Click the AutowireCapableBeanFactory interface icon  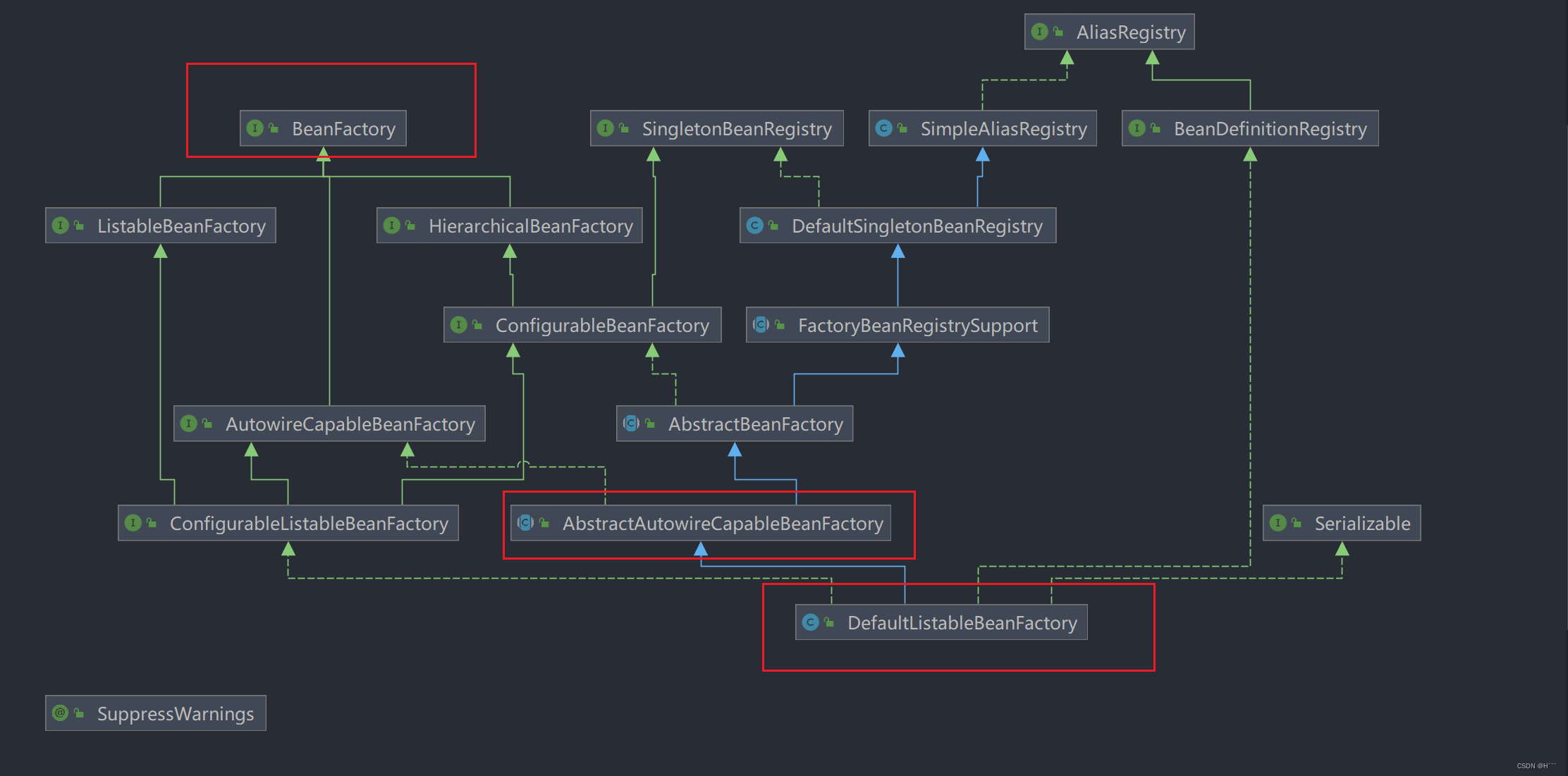[x=189, y=424]
